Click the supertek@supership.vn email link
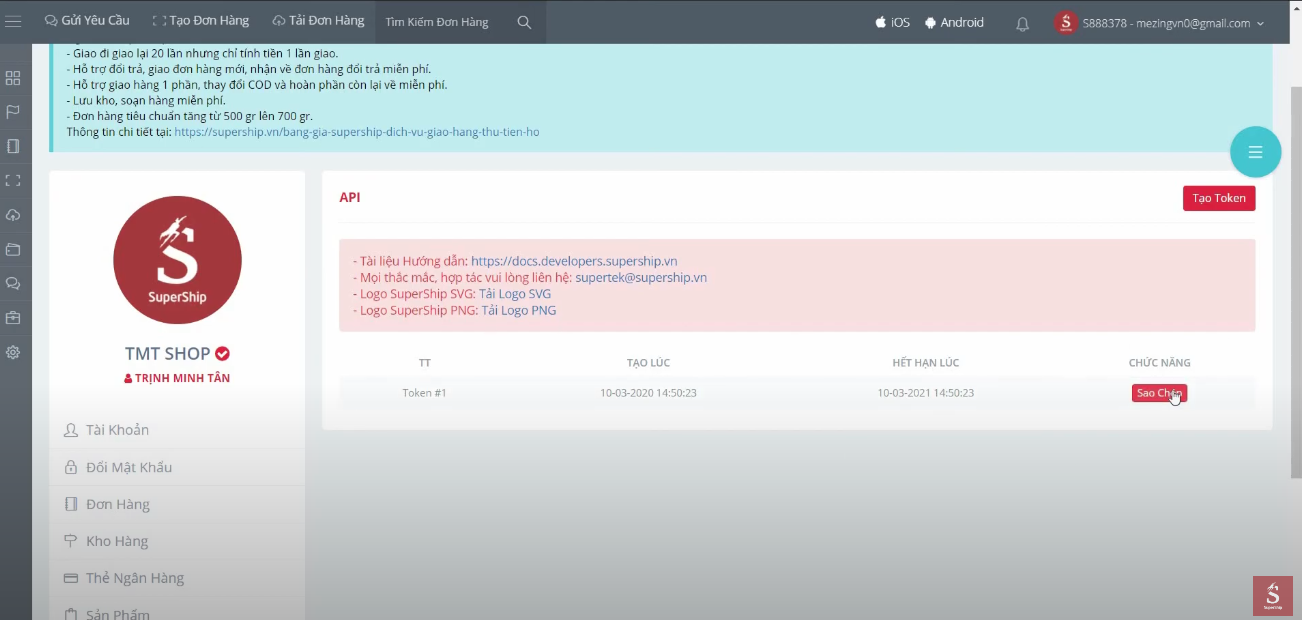The height and width of the screenshot is (620, 1302). [641, 278]
